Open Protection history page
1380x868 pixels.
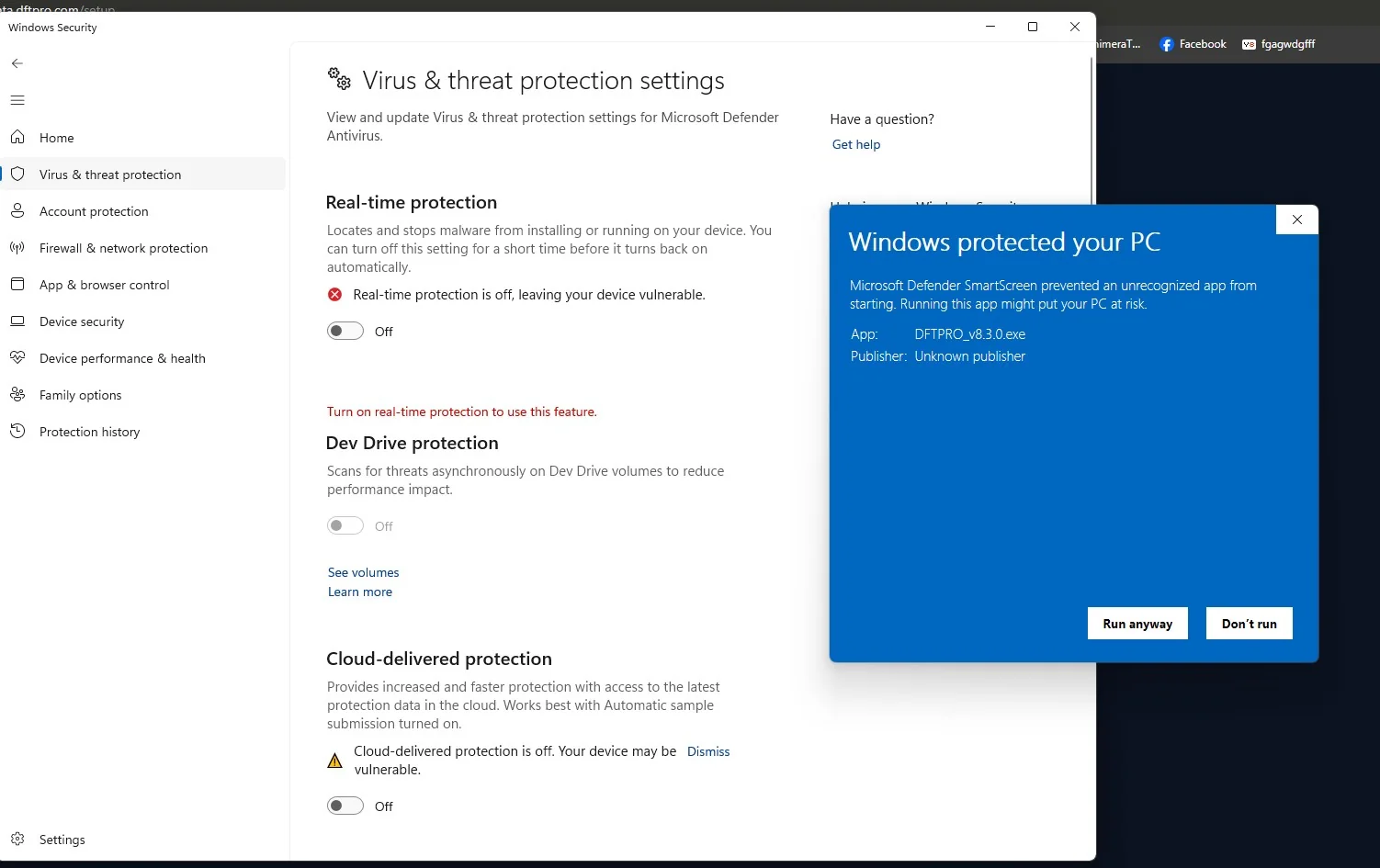(x=144, y=431)
